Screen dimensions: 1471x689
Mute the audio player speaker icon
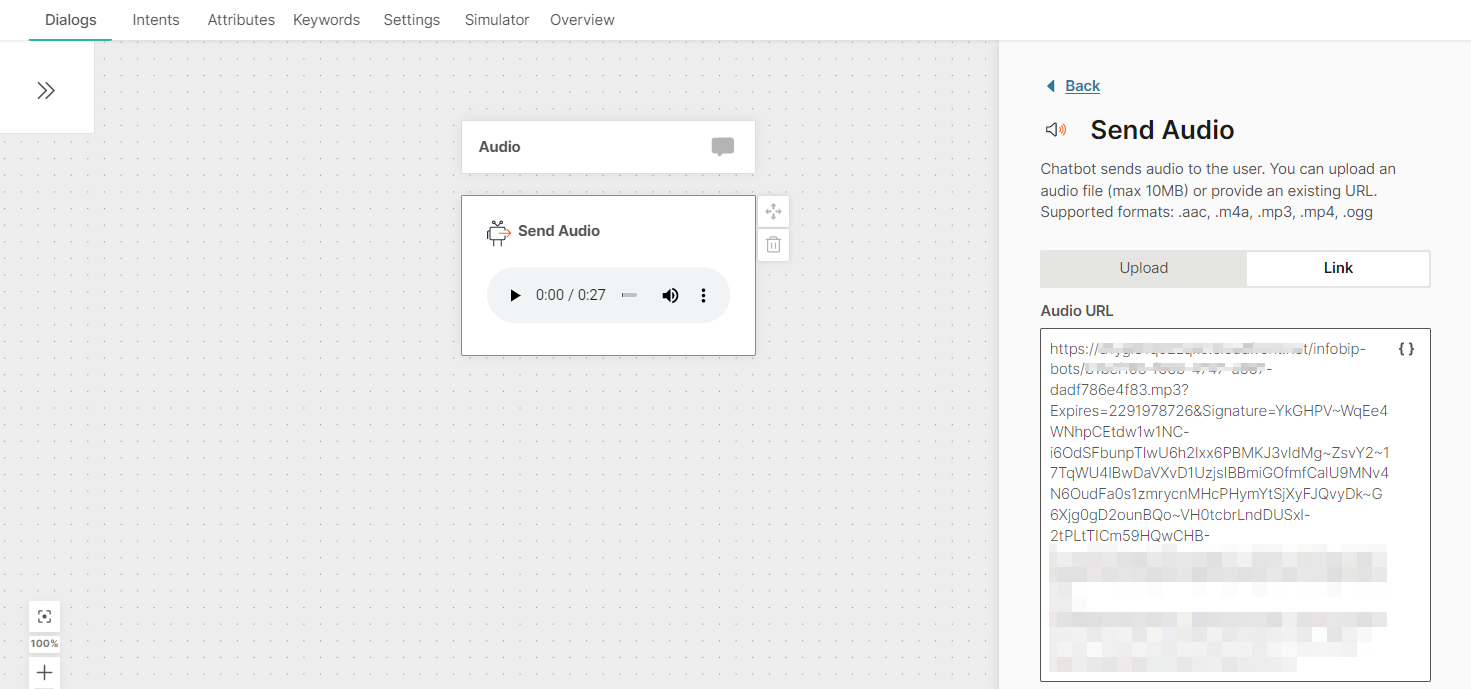(670, 295)
